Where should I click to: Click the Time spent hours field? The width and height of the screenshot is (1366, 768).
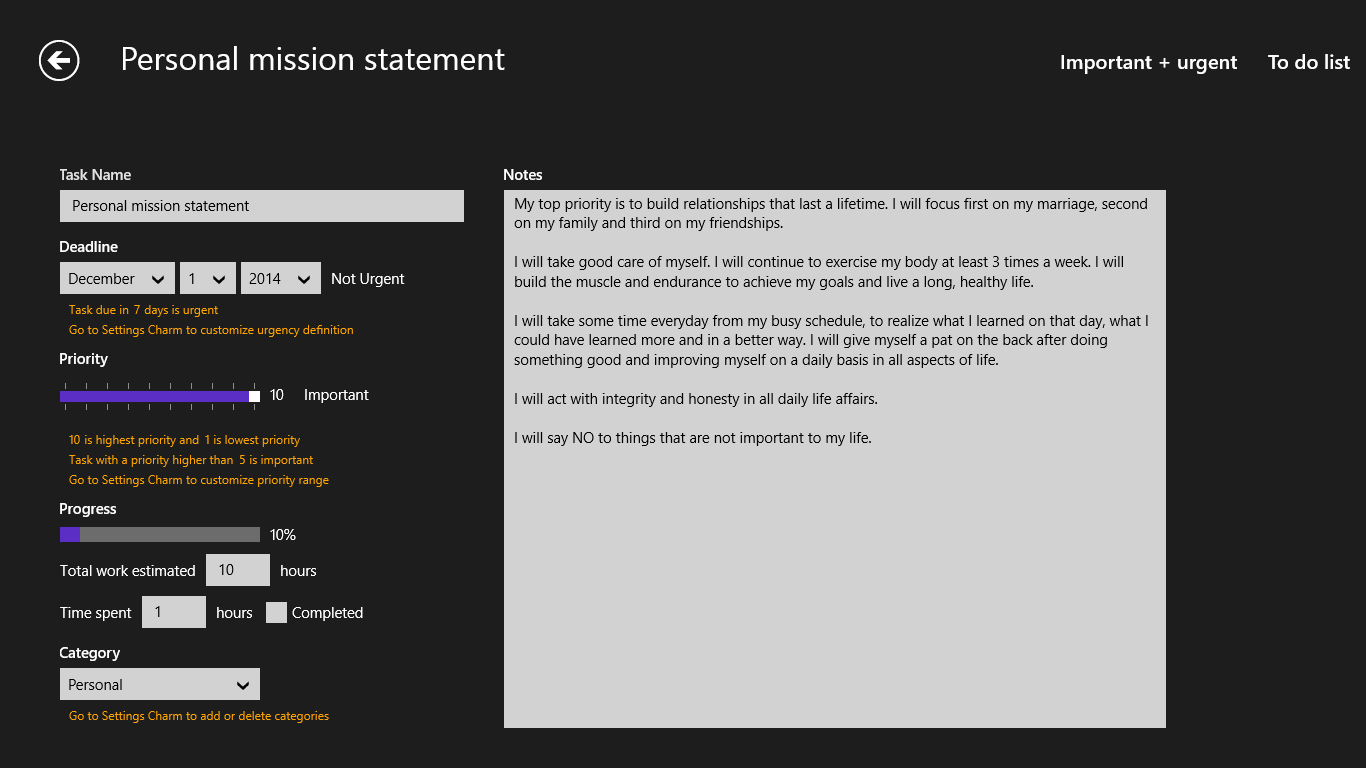pos(173,612)
